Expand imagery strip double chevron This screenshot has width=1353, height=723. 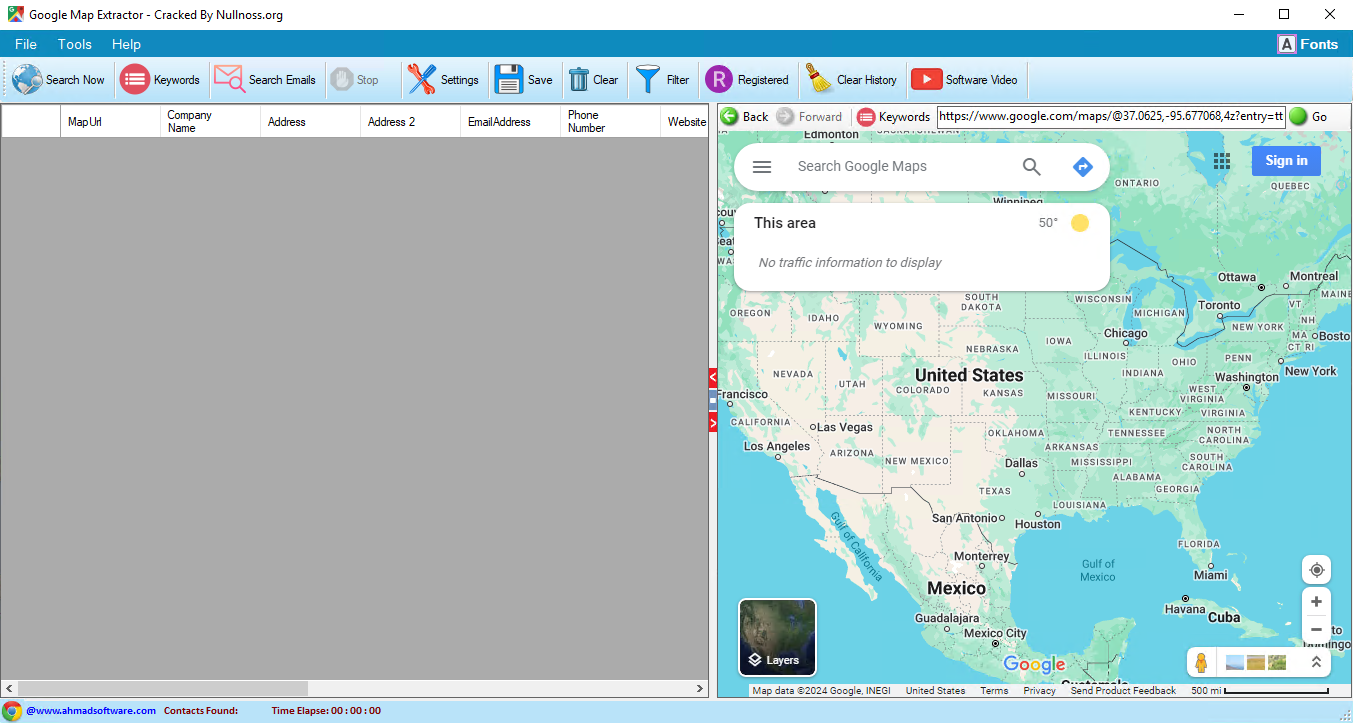1316,662
